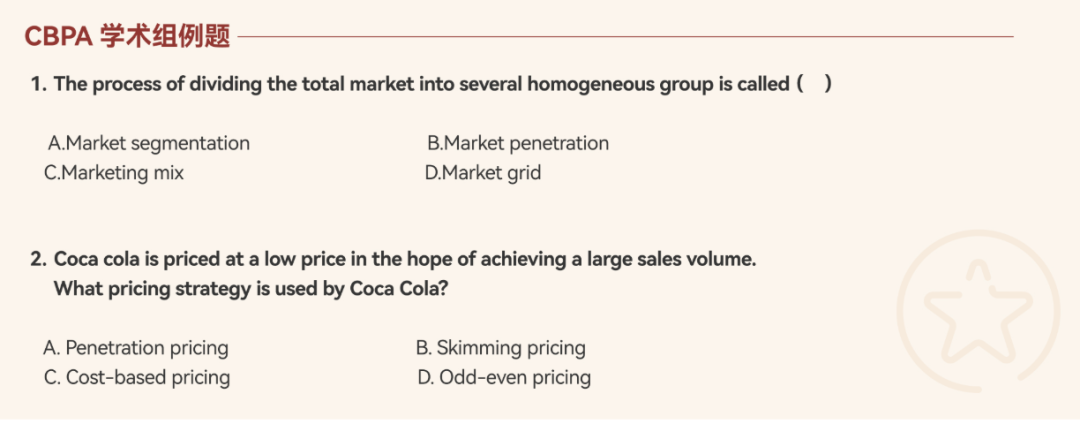
Task: Pick option C. Cost-based pricing
Action: point(137,378)
